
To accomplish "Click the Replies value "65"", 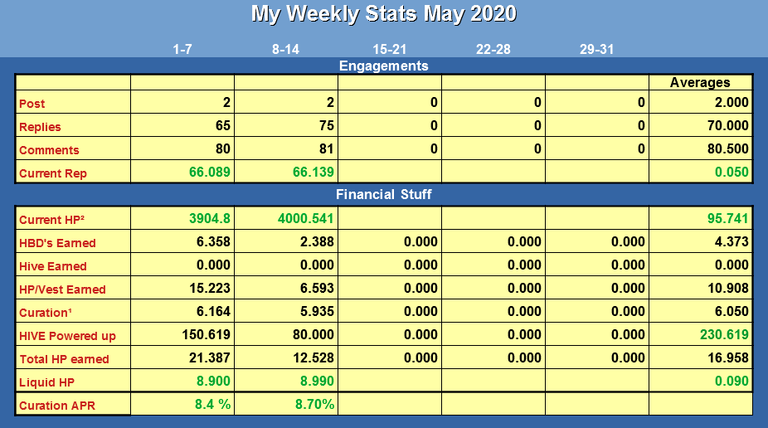I will pyautogui.click(x=223, y=125).
